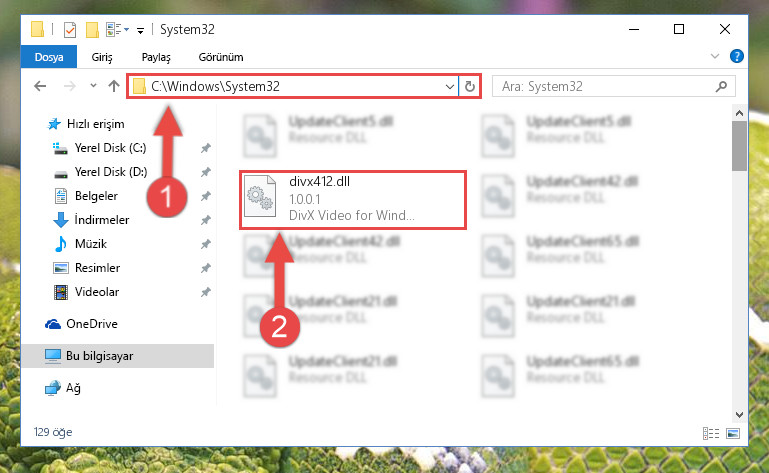Click the New folder icon in title bar
This screenshot has height=473, width=769.
click(x=92, y=30)
